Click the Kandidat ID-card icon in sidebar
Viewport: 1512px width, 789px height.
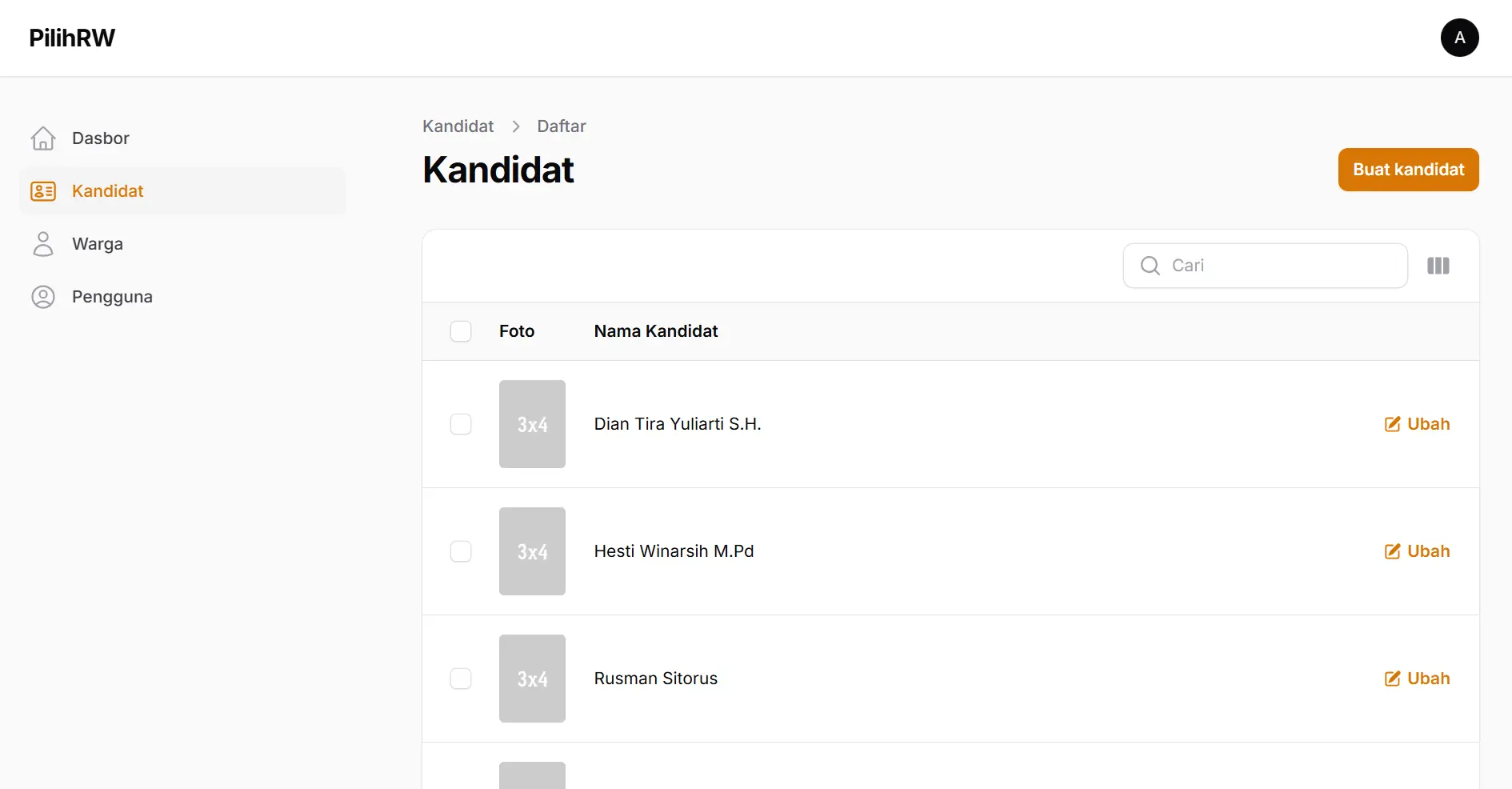(43, 191)
